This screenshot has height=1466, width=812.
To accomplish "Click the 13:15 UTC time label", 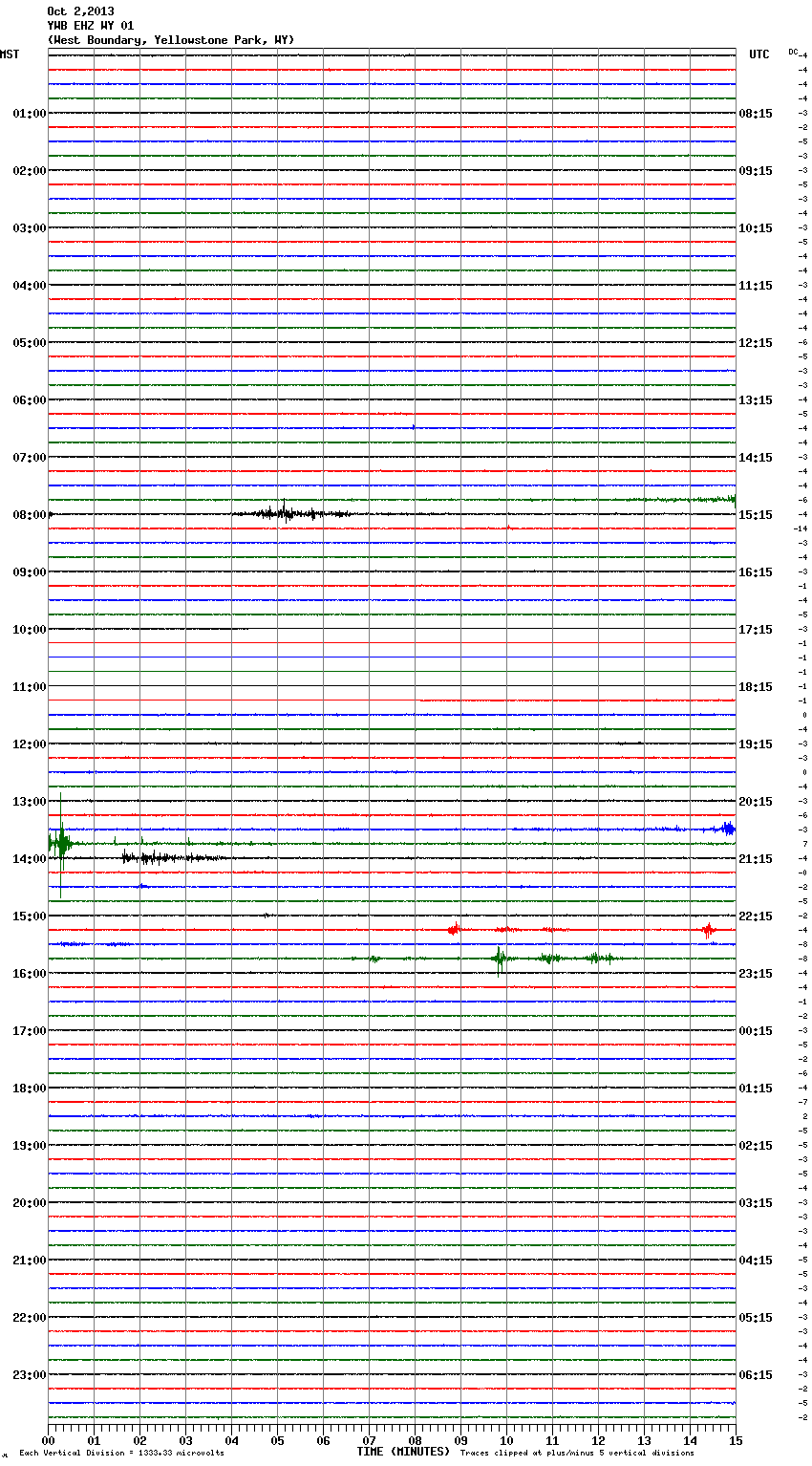I will tap(756, 400).
